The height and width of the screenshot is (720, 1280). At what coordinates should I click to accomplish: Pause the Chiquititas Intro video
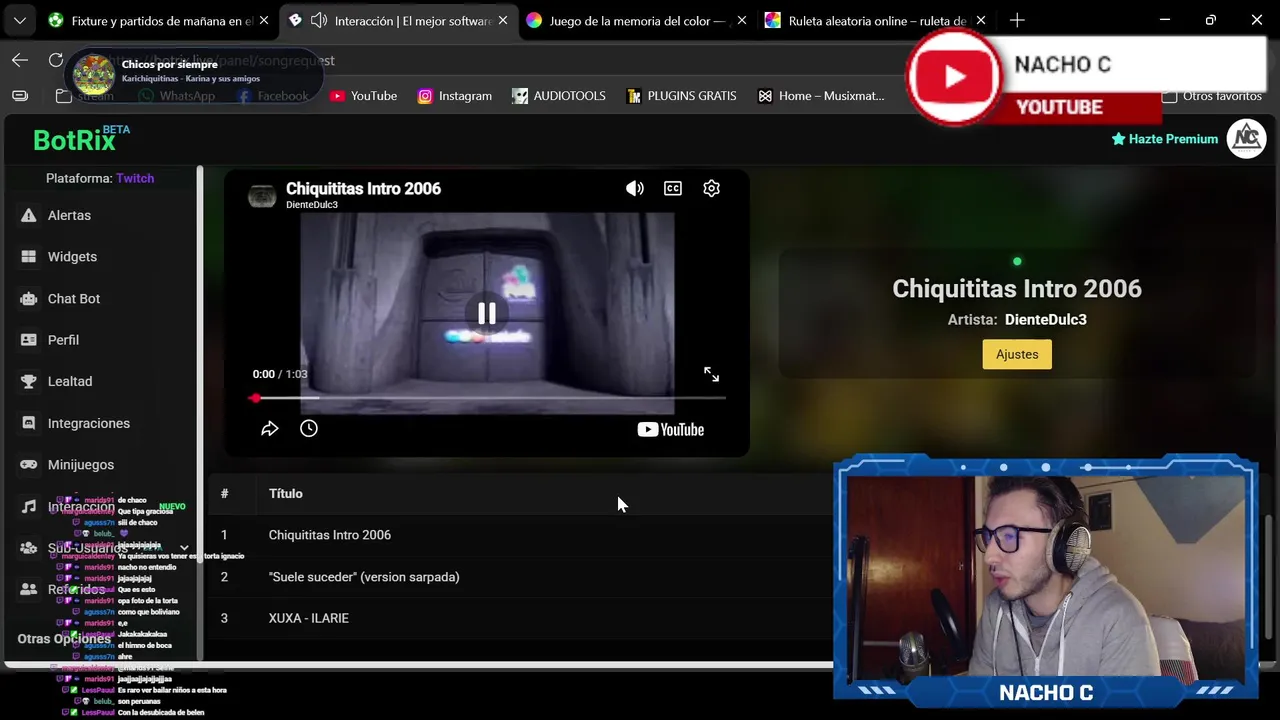(487, 314)
